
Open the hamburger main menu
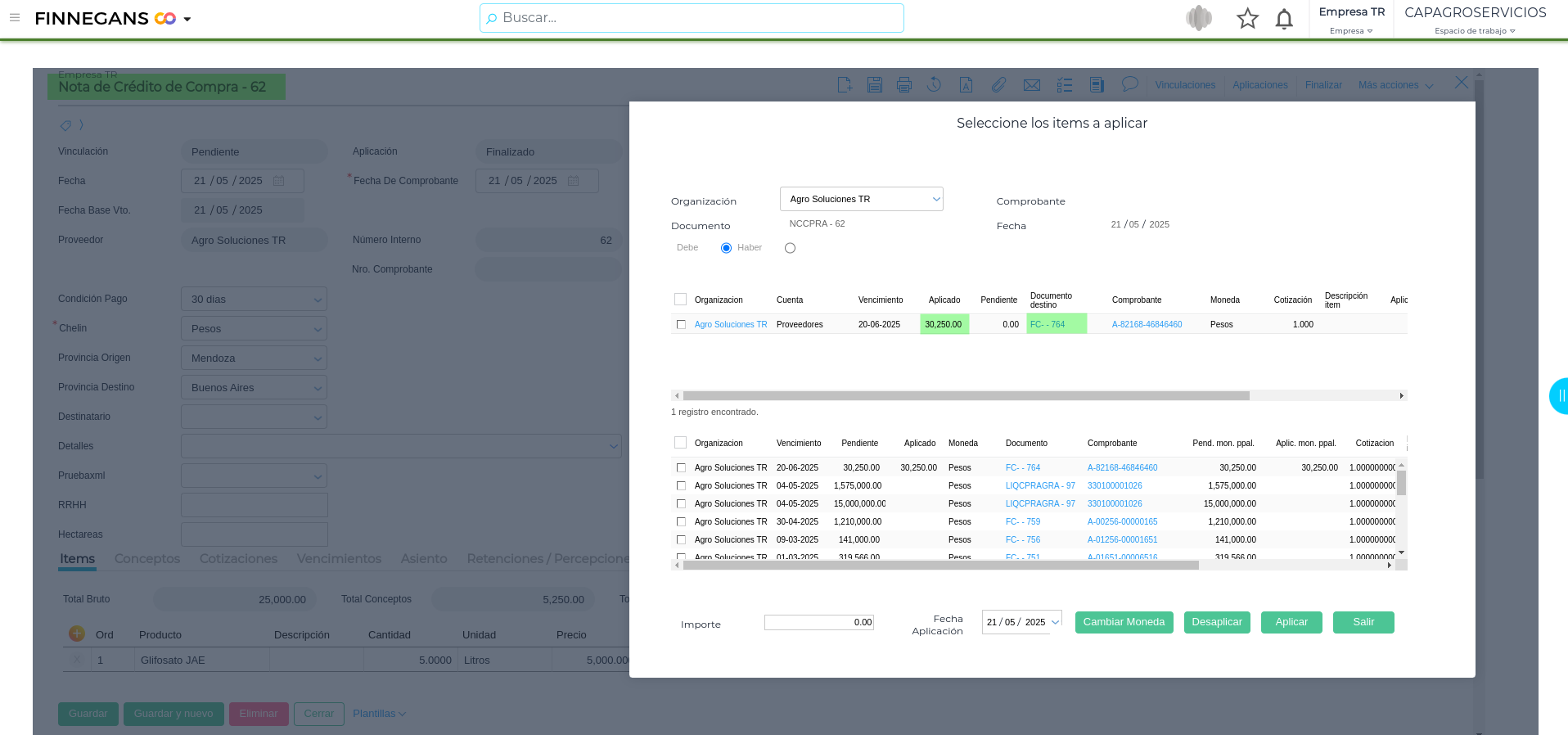[15, 17]
